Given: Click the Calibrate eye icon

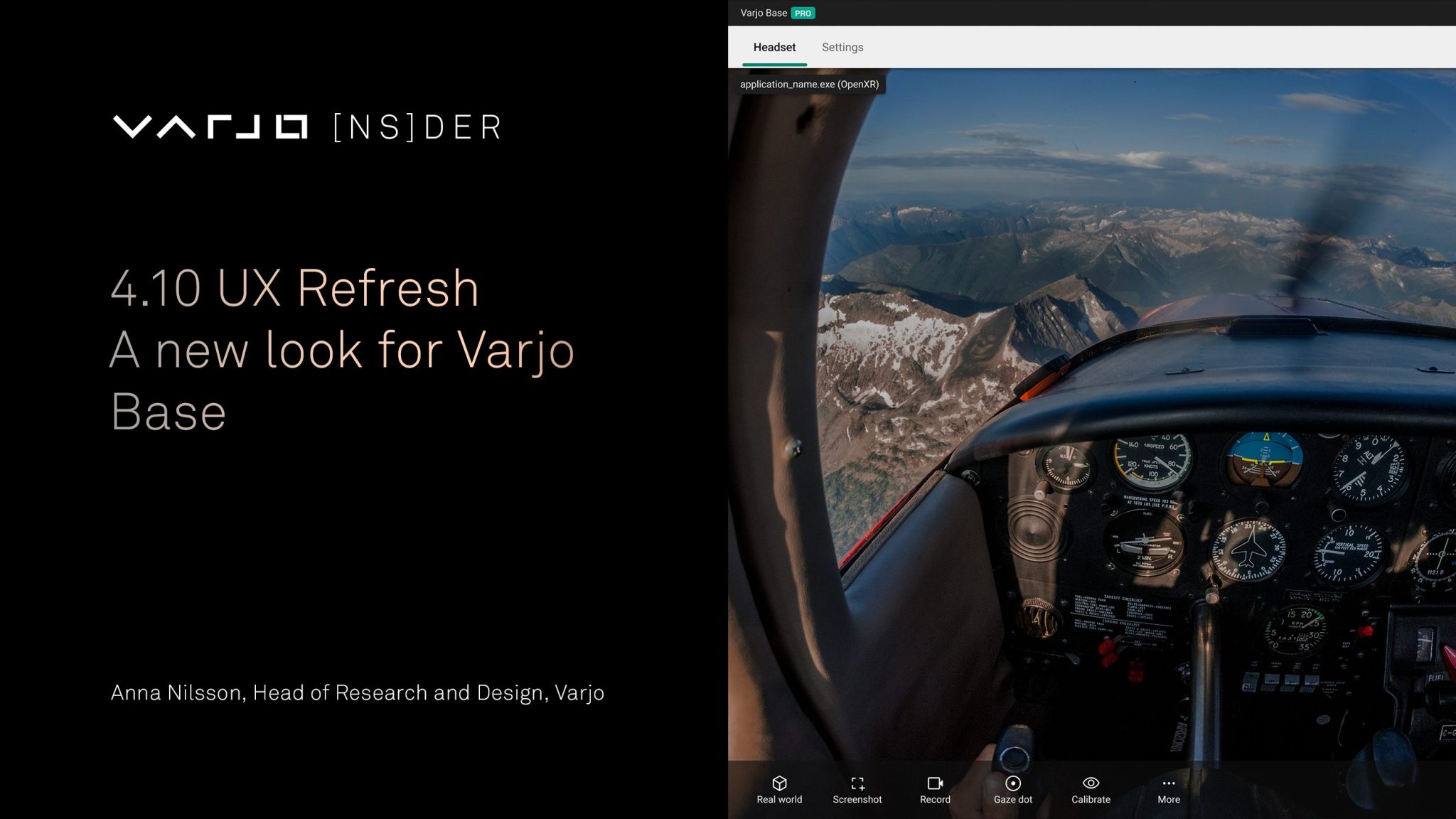Looking at the screenshot, I should 1090,783.
